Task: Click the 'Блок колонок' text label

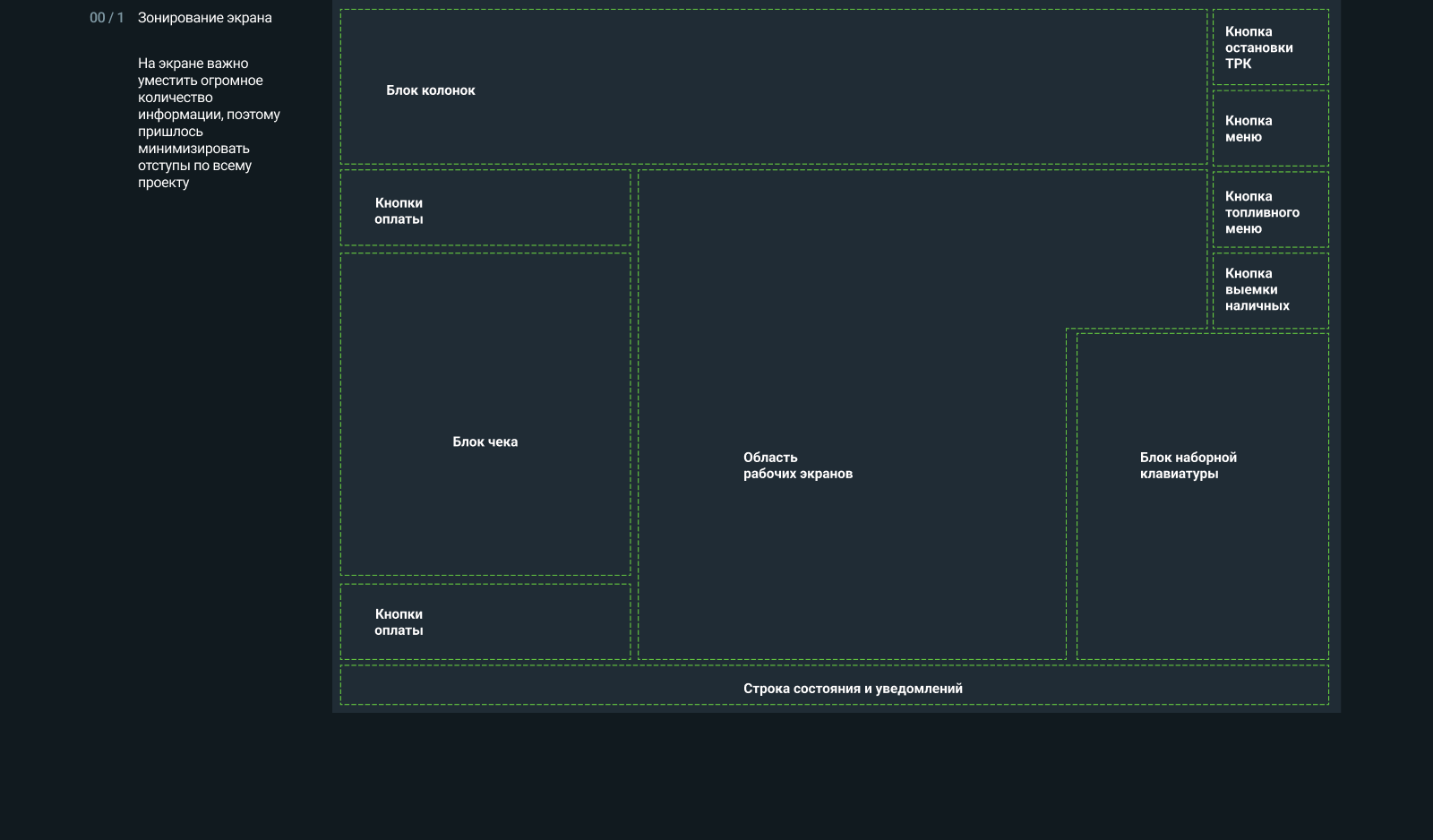Action: coord(430,90)
